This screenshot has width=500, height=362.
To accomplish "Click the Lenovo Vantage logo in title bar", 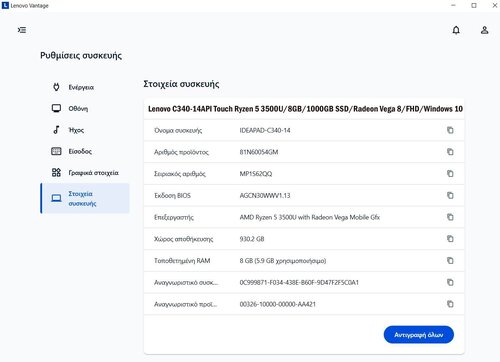I will [x=5, y=5].
